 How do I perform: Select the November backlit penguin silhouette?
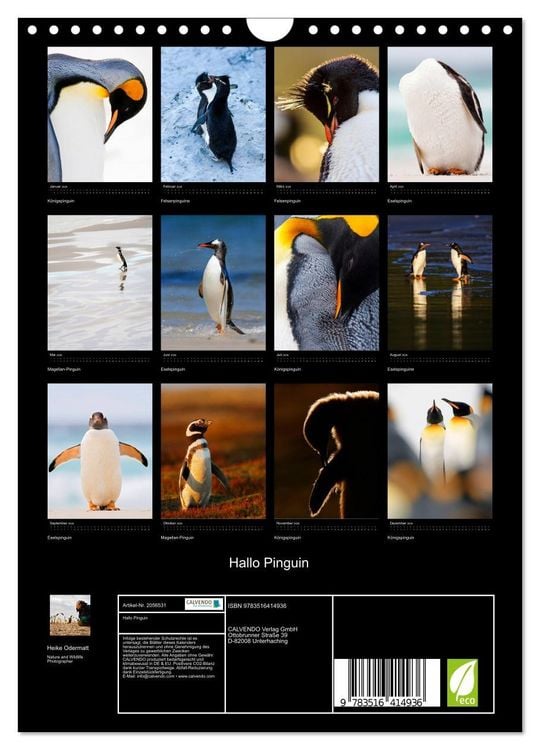(327, 451)
